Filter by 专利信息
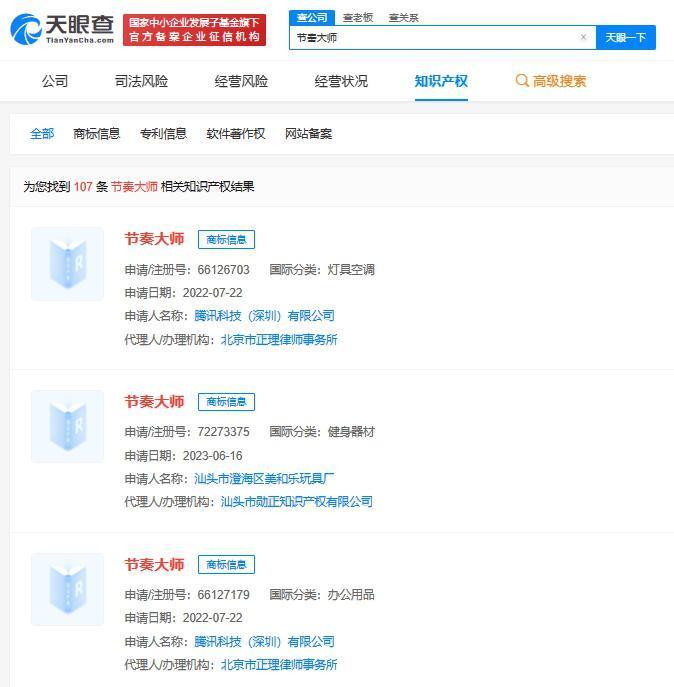674x687 pixels. pos(163,134)
